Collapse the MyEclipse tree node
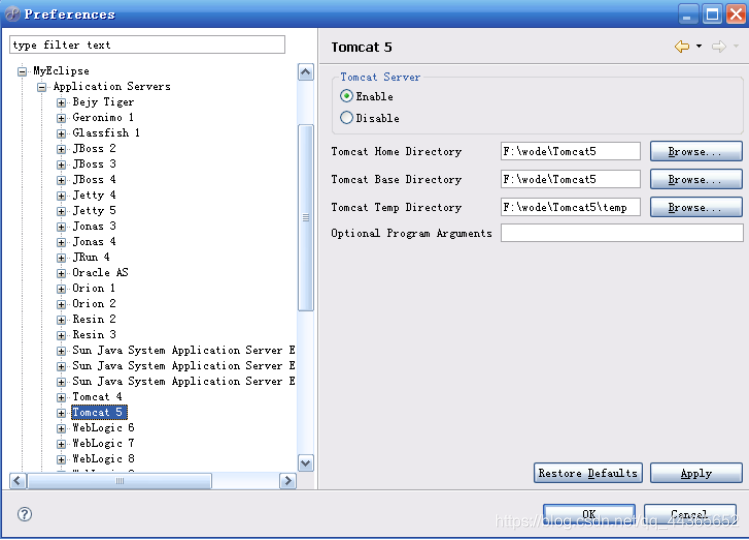749x540 pixels. click(22, 72)
